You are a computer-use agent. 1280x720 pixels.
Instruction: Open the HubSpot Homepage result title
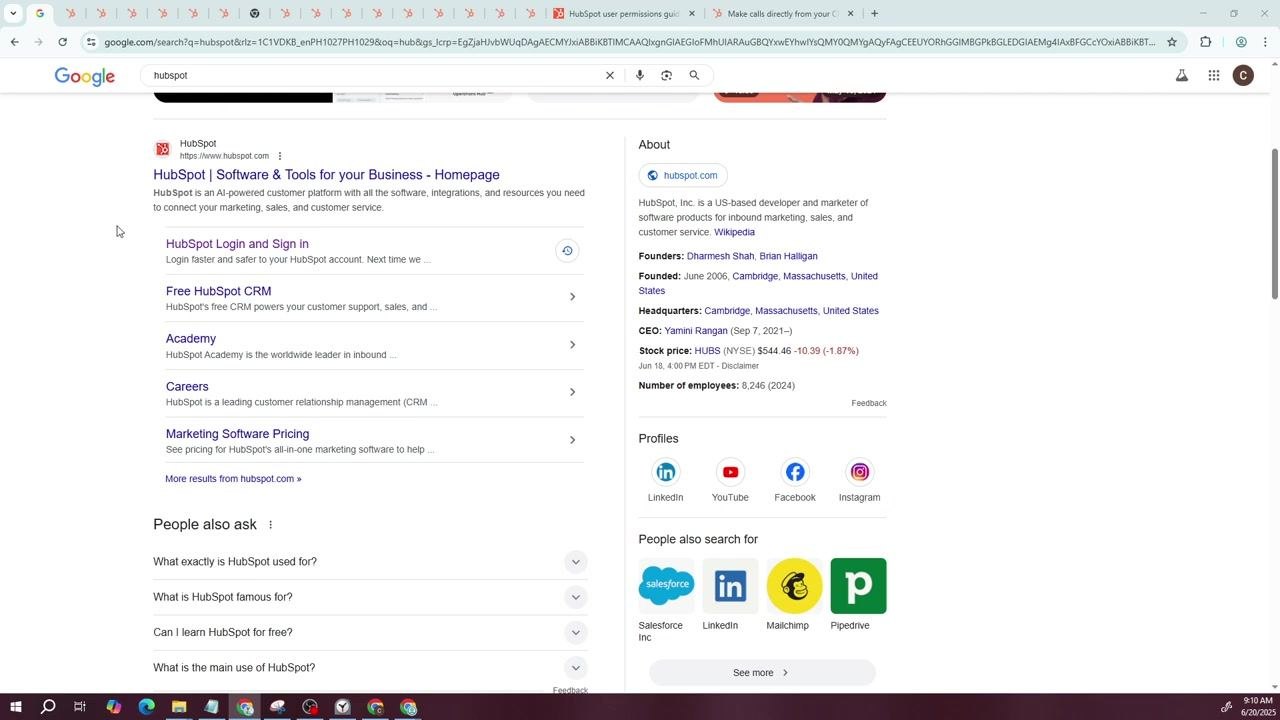pos(326,175)
